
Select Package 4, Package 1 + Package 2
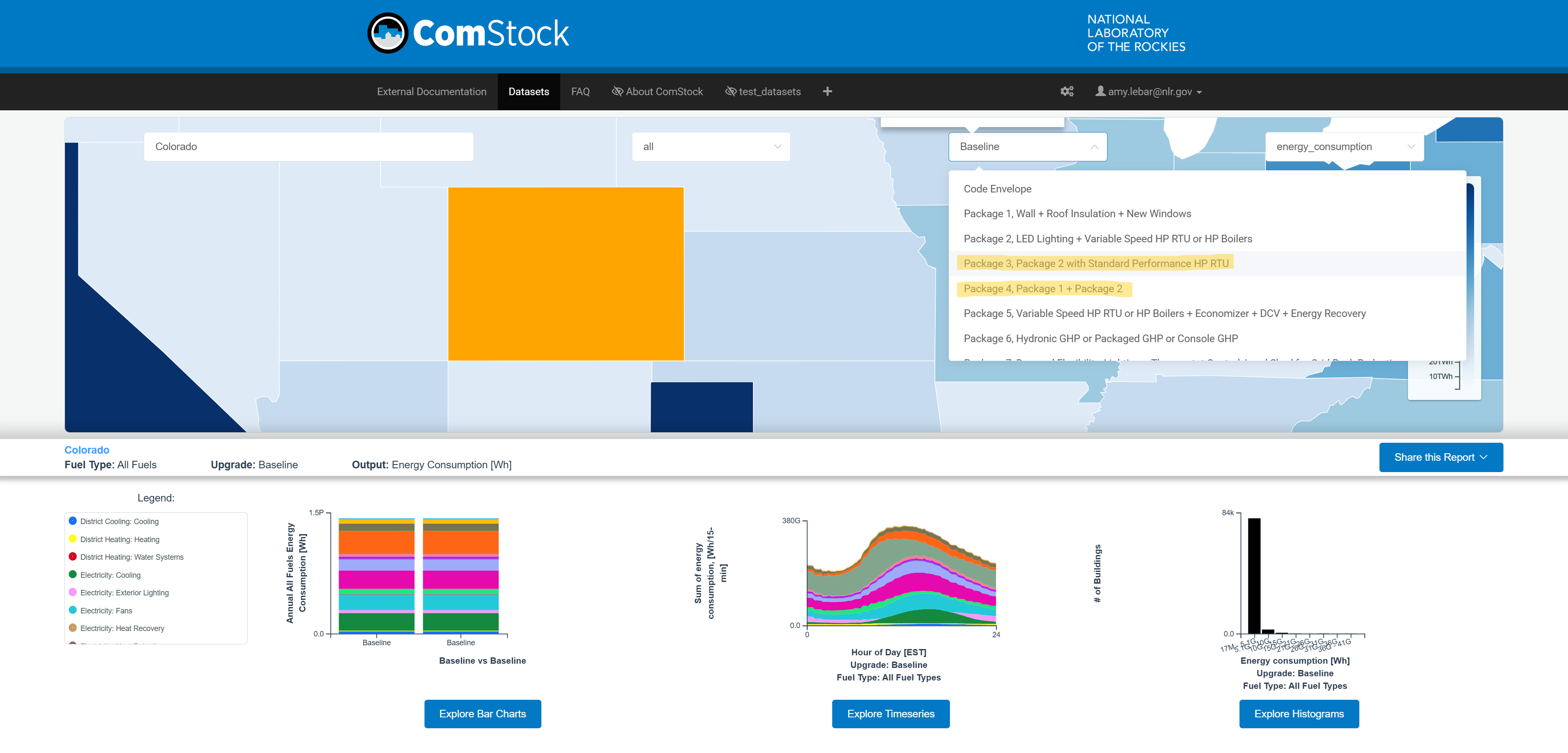[1042, 289]
